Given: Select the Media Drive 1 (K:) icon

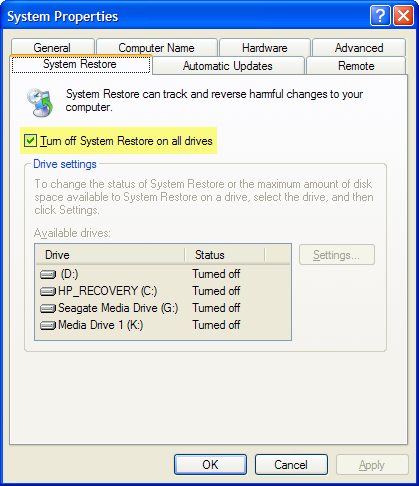Looking at the screenshot, I should click(48, 325).
